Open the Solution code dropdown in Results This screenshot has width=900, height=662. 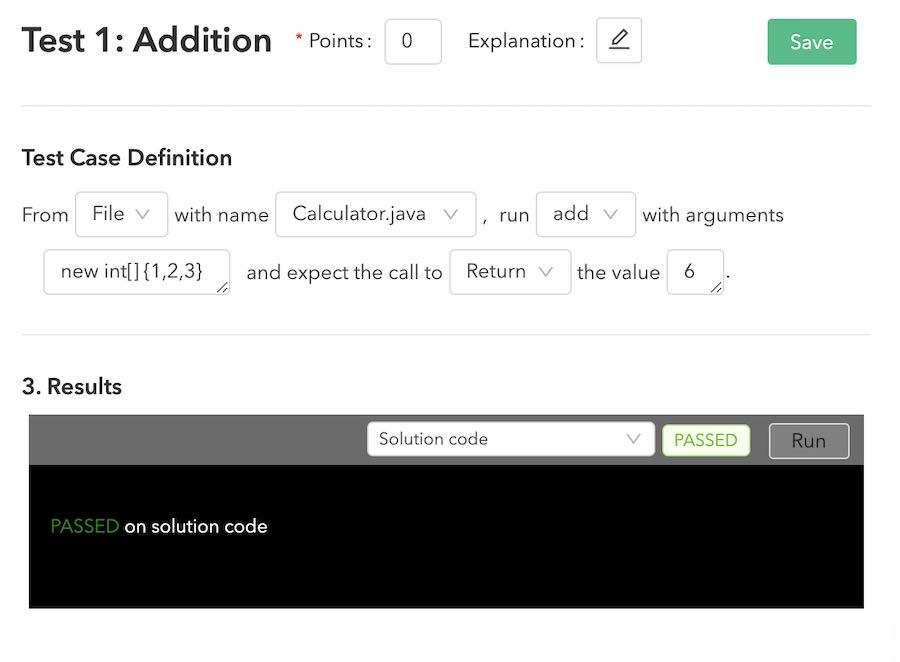pyautogui.click(x=510, y=439)
